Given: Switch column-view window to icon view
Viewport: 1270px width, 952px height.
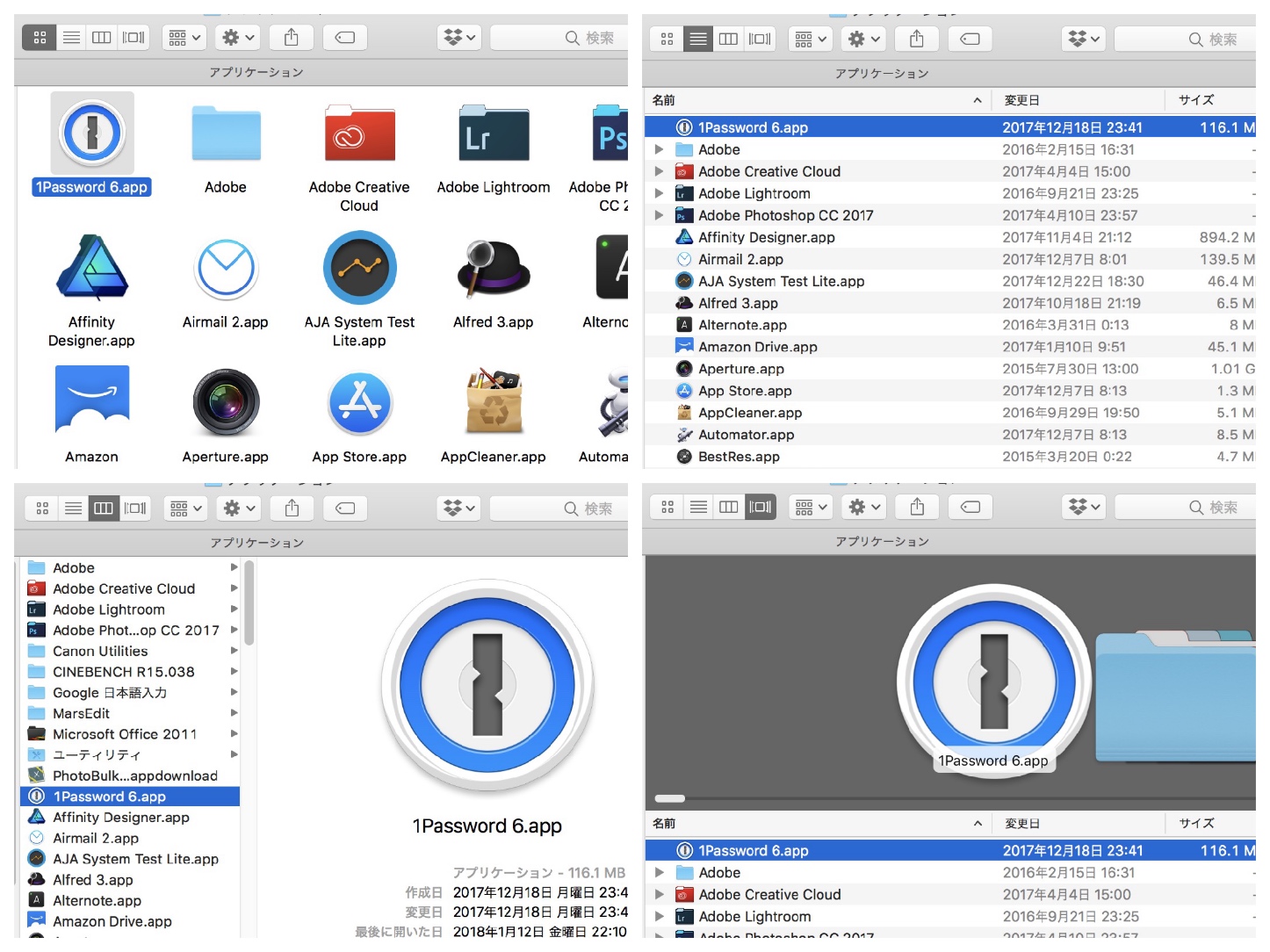Looking at the screenshot, I should tap(41, 508).
